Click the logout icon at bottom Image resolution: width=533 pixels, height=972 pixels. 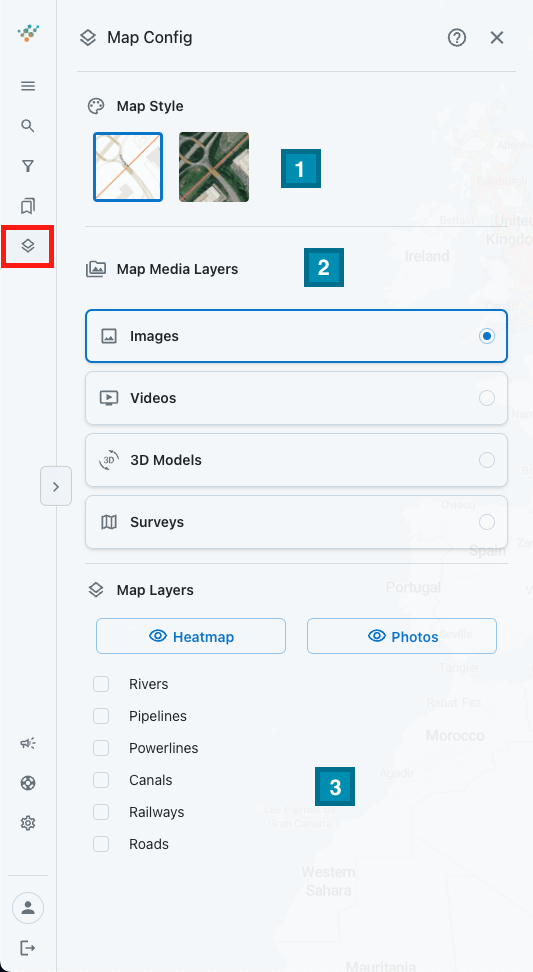28,948
